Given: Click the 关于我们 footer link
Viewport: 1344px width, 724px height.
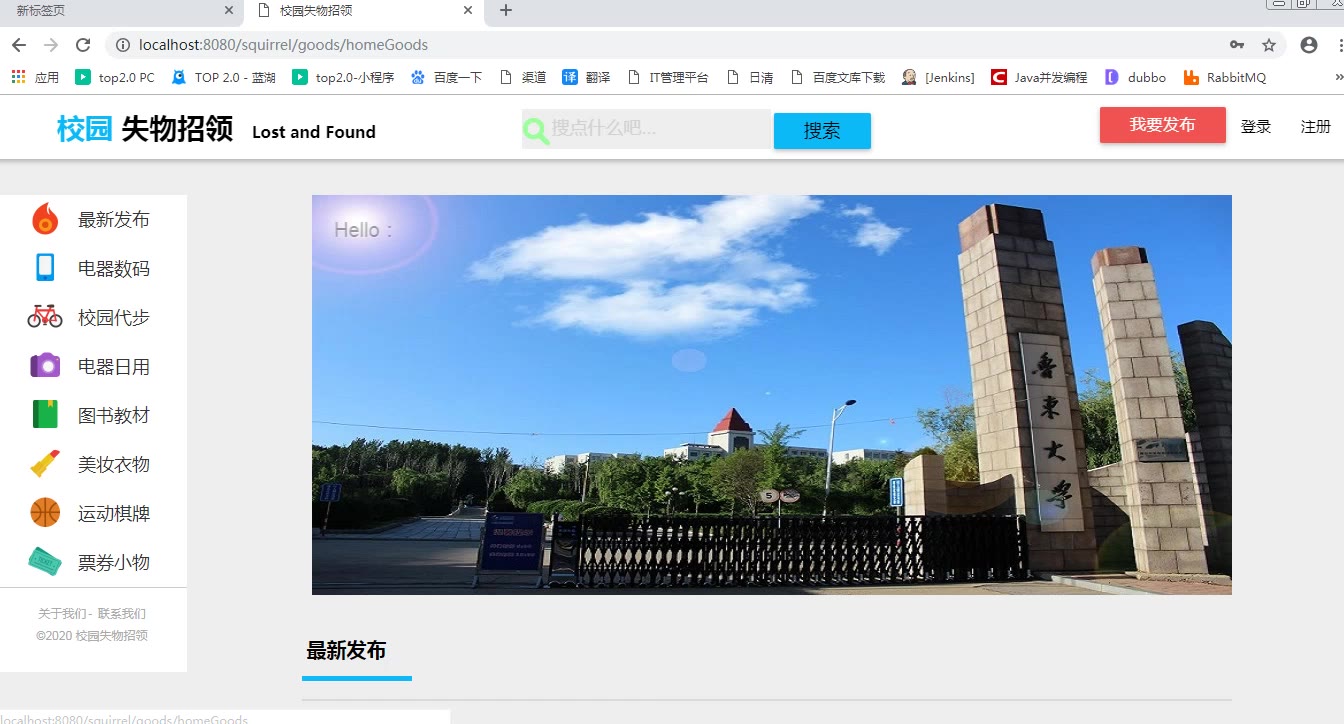Looking at the screenshot, I should coord(62,613).
